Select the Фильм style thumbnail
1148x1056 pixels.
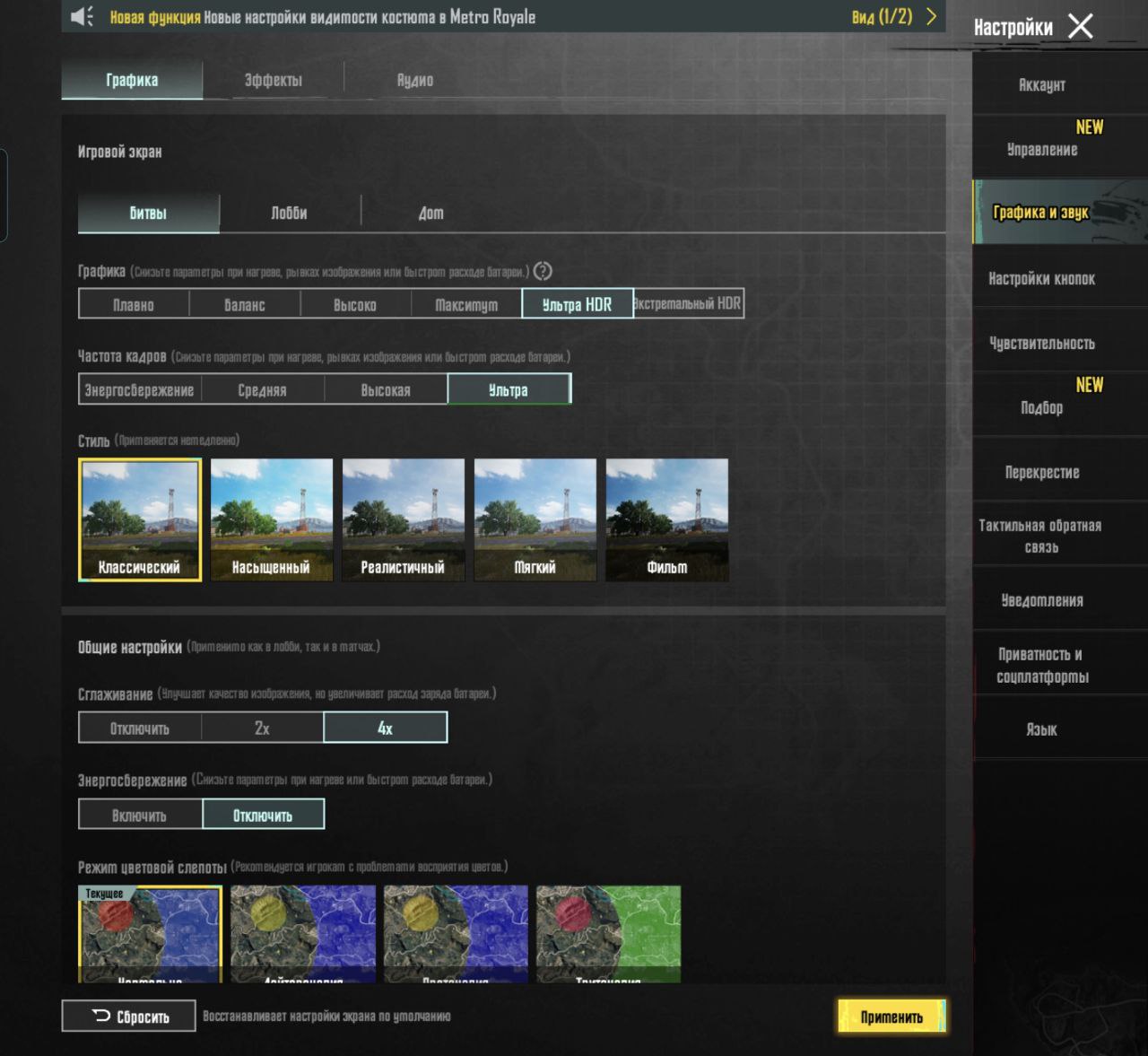[667, 519]
